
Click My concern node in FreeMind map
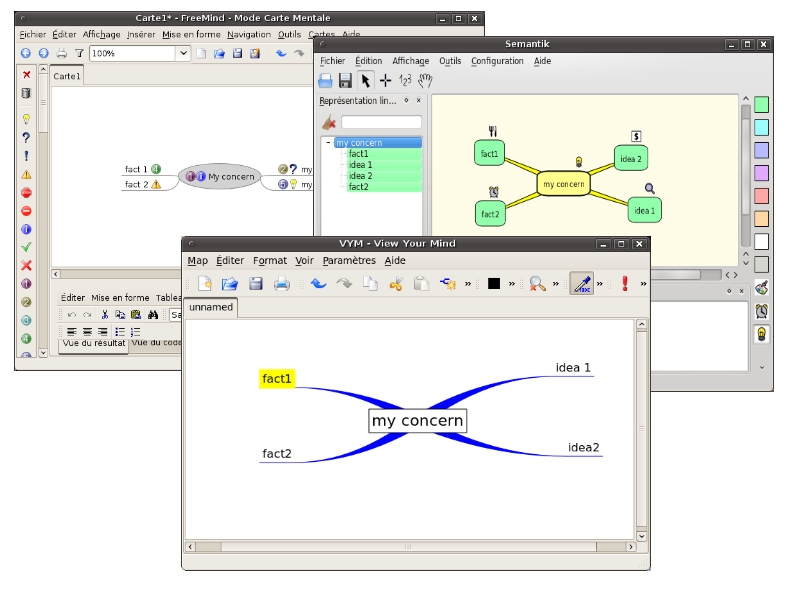[219, 177]
